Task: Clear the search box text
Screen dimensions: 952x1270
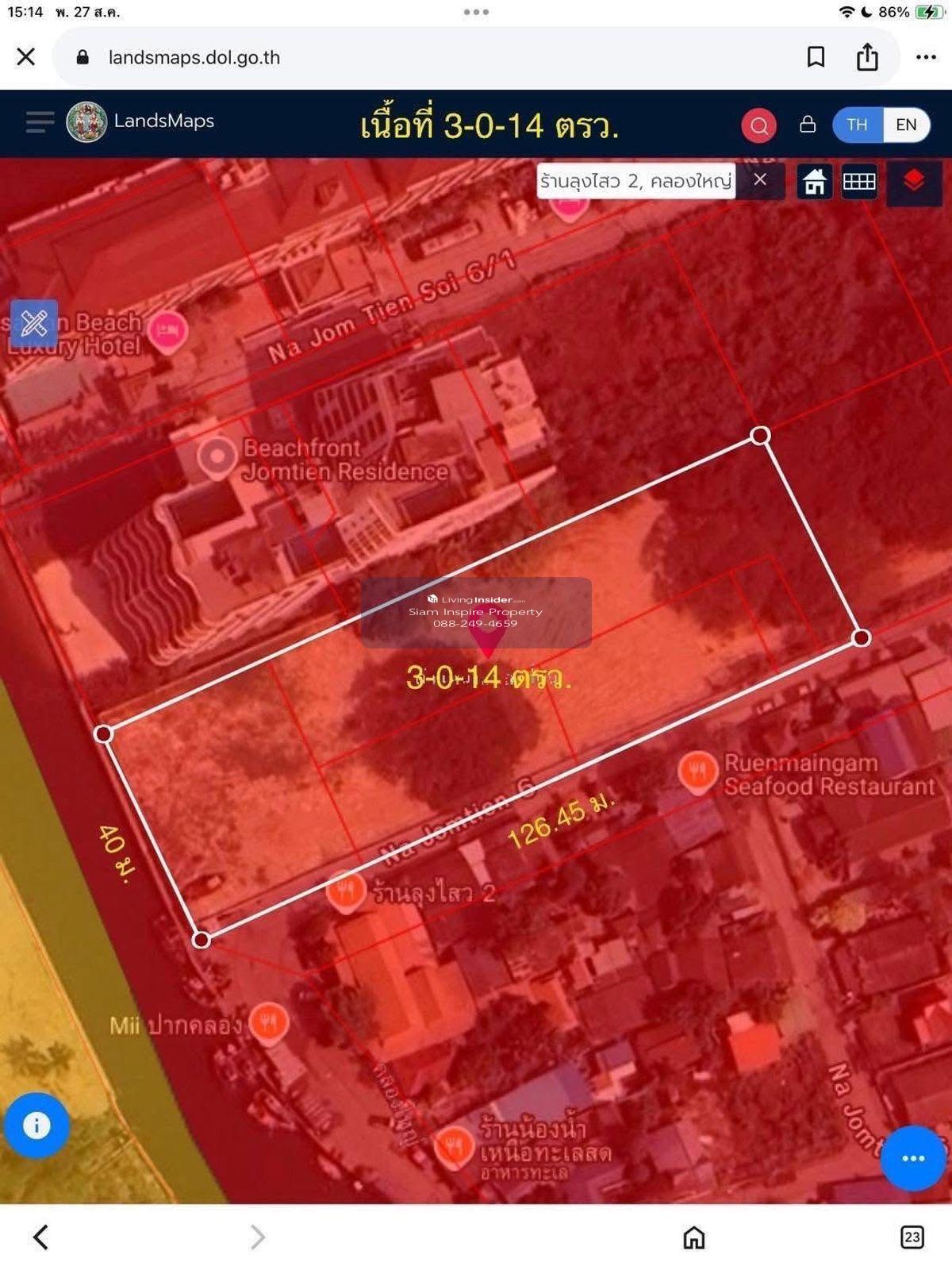Action: coord(760,179)
